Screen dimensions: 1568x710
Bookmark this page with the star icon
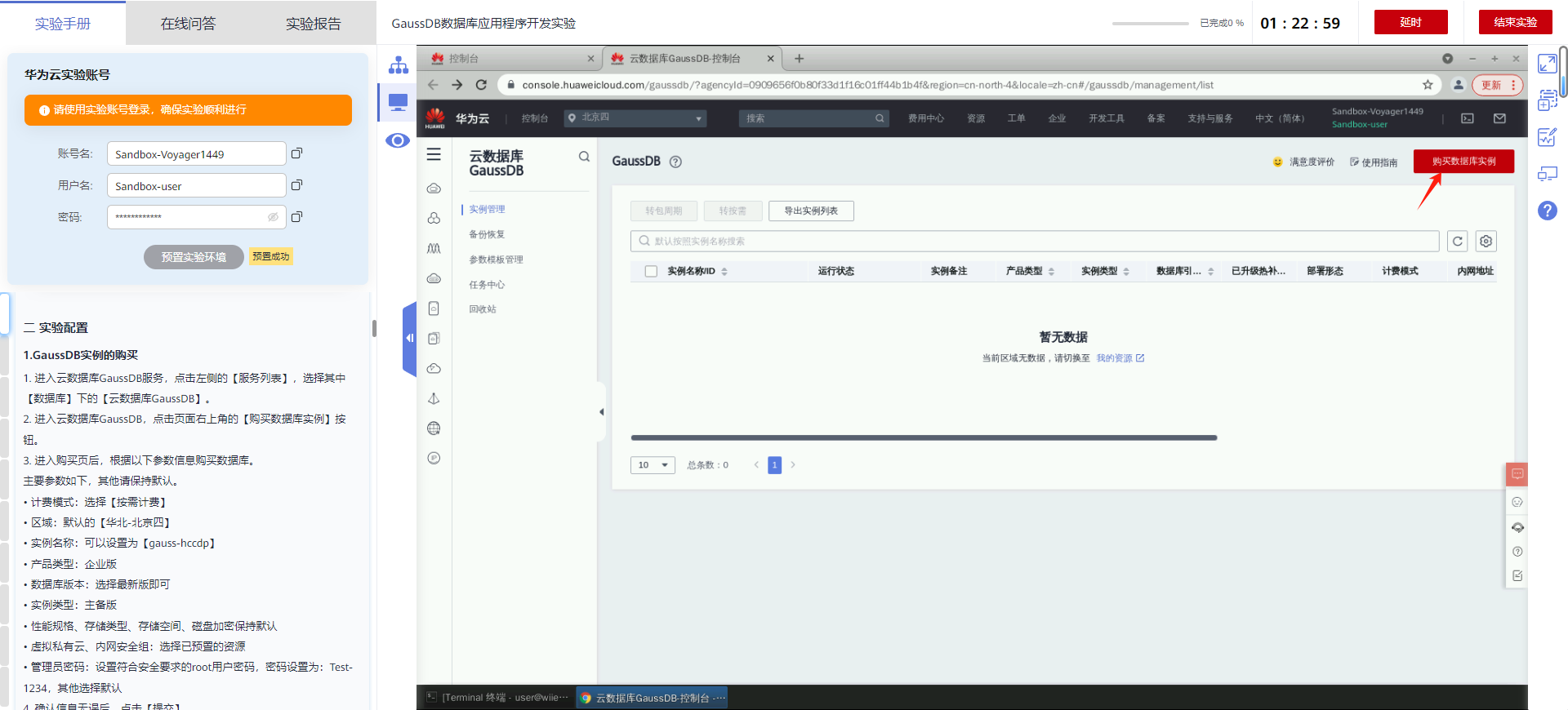(x=1428, y=85)
